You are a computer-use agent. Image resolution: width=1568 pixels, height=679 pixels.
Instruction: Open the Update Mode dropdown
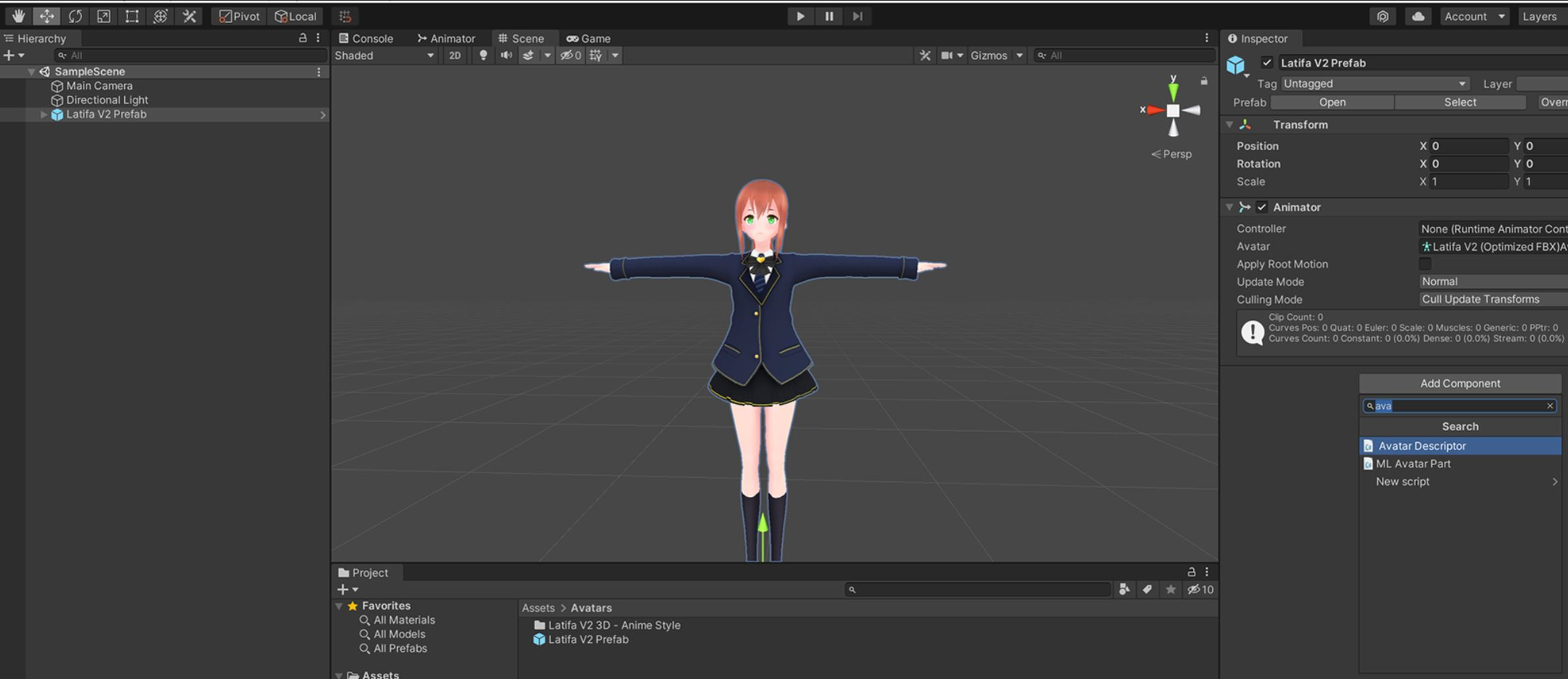point(1493,282)
